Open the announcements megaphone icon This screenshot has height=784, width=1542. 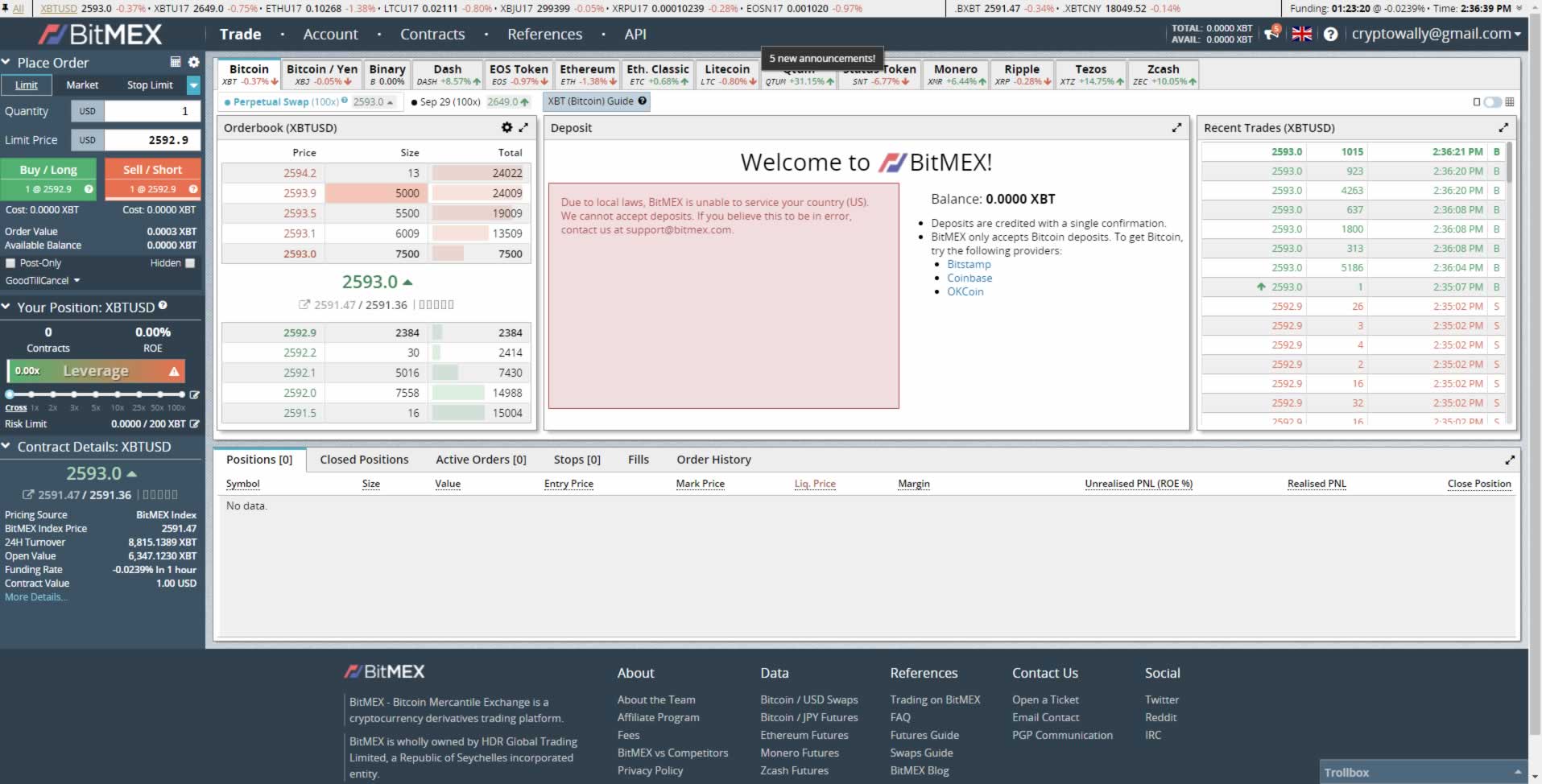(x=1271, y=34)
